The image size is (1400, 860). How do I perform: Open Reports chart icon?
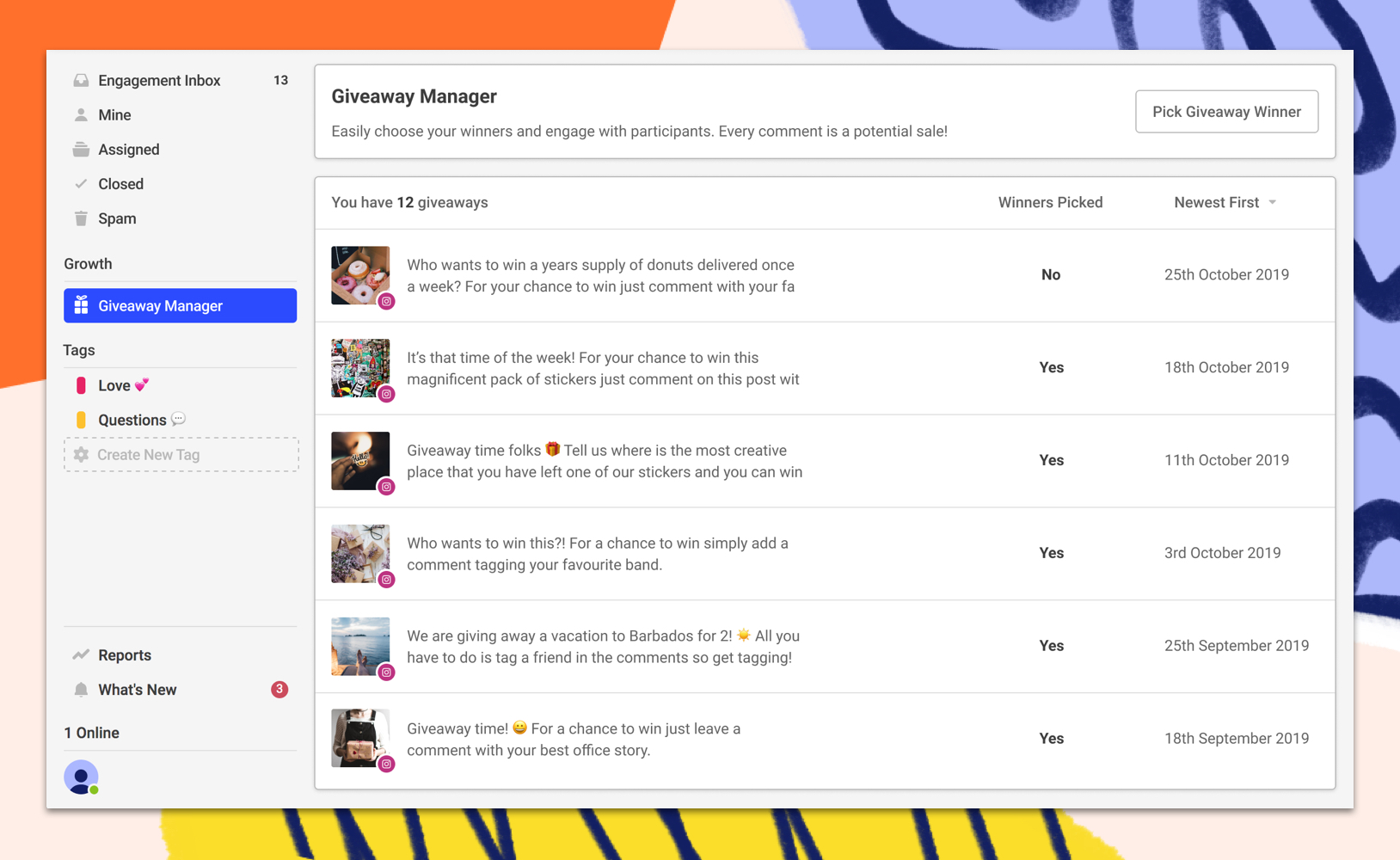click(81, 655)
